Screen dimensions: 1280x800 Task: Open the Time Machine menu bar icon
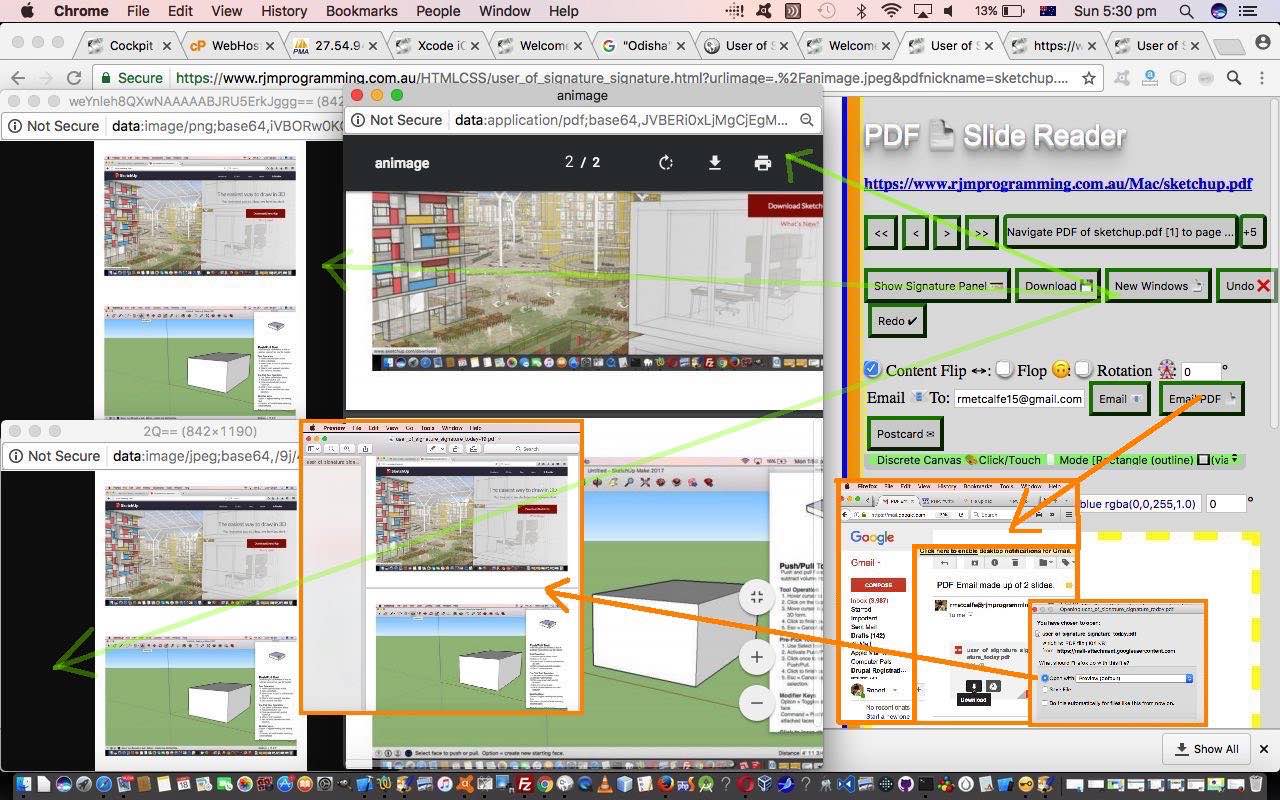click(826, 11)
